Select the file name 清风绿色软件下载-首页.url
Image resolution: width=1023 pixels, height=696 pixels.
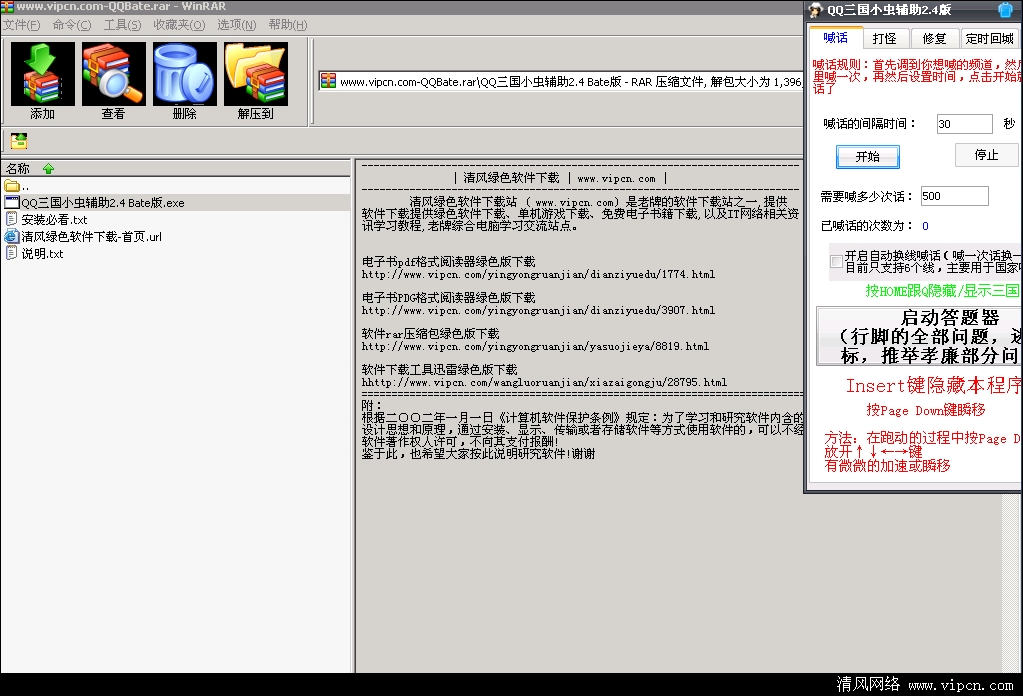coord(91,237)
